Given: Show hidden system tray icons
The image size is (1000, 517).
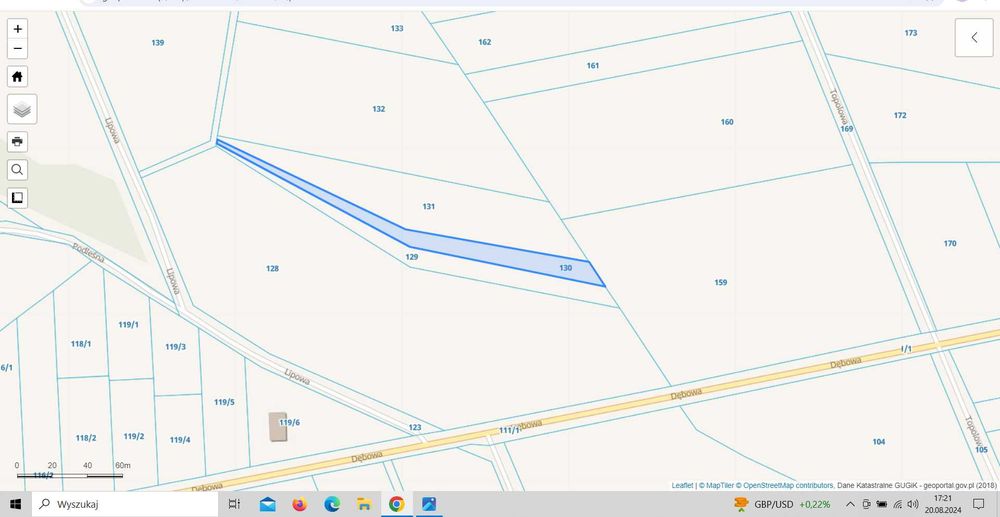Looking at the screenshot, I should (x=850, y=504).
